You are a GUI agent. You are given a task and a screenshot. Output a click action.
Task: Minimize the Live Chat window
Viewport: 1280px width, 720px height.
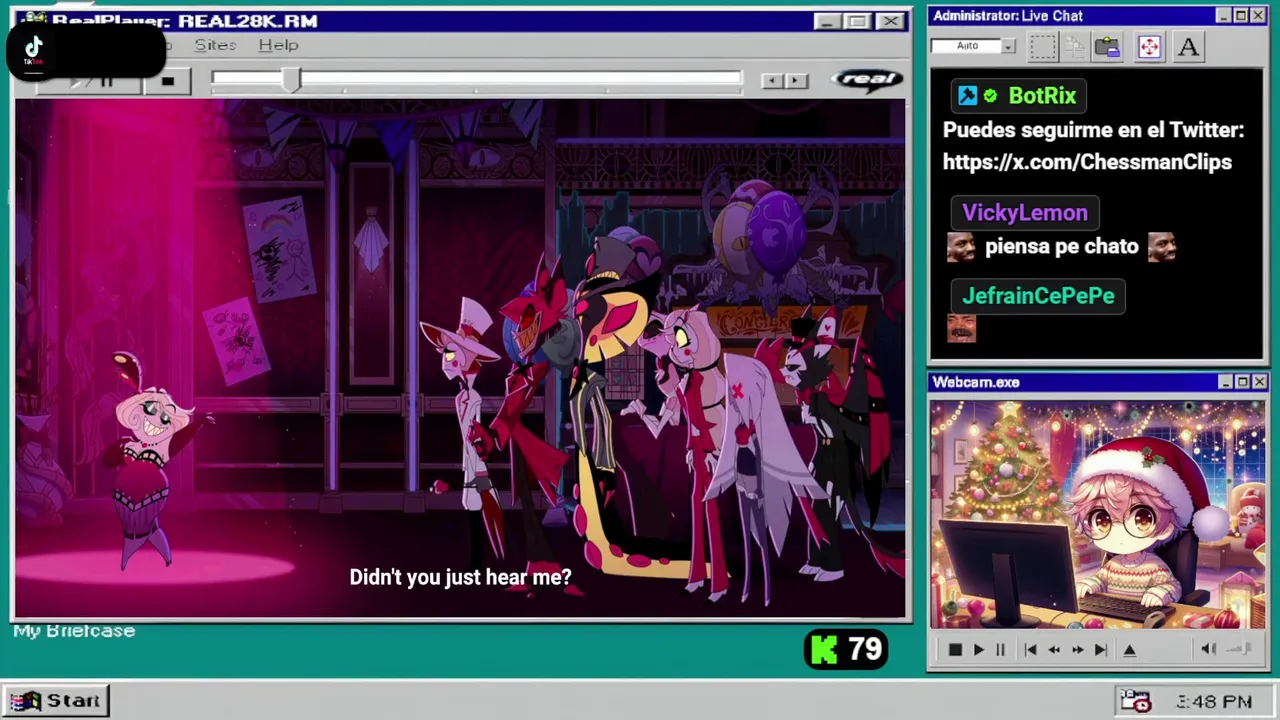pos(1224,16)
